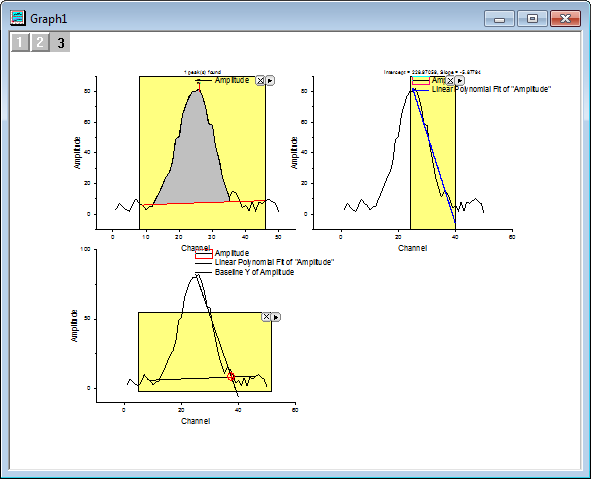This screenshot has height=479, width=591.
Task: Click the 'Channel' axis title of the top-right graph
Action: coord(412,248)
